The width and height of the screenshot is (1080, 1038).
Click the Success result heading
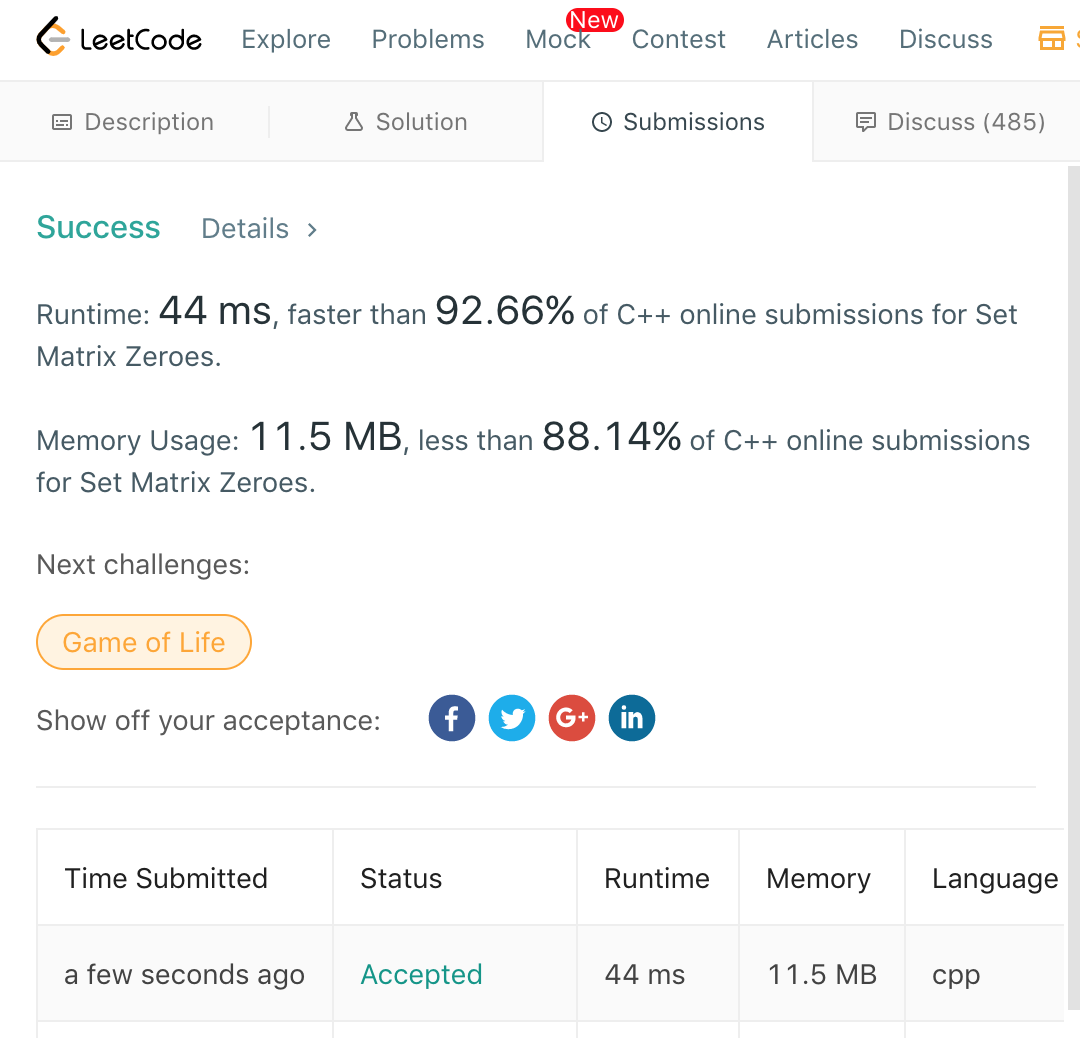(98, 228)
